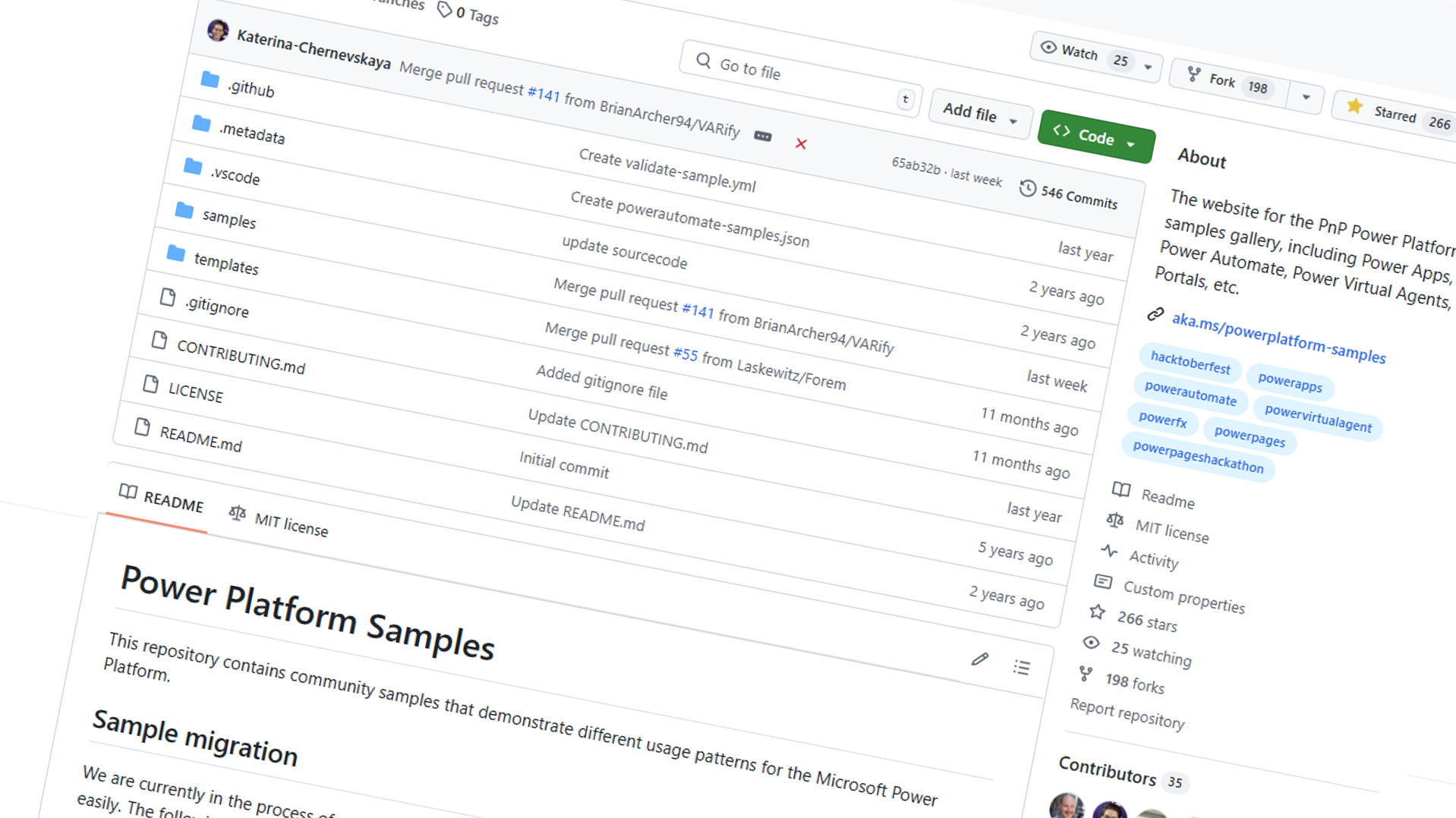The height and width of the screenshot is (818, 1456).
Task: Open commit history via the clock icon
Action: pos(1029,187)
